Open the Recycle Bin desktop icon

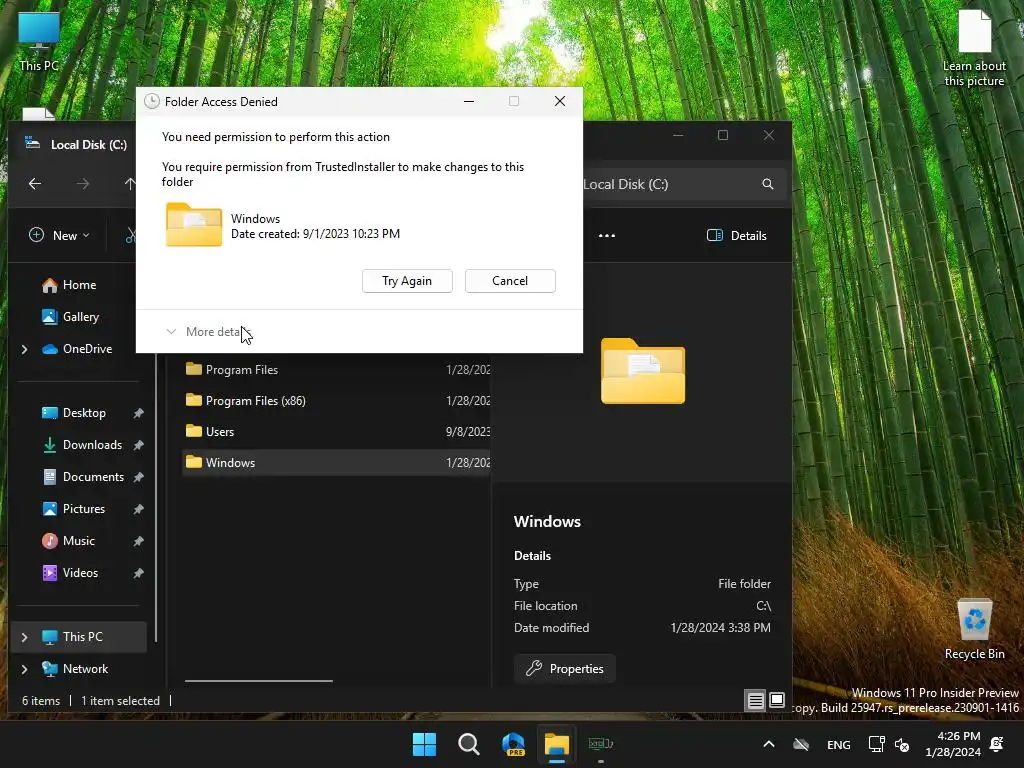pyautogui.click(x=974, y=630)
